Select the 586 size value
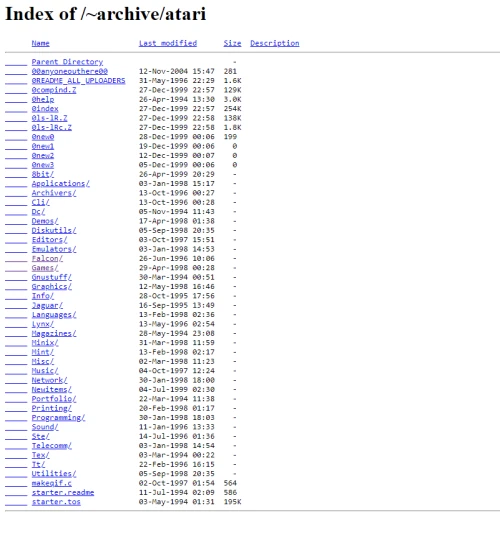 coord(230,493)
